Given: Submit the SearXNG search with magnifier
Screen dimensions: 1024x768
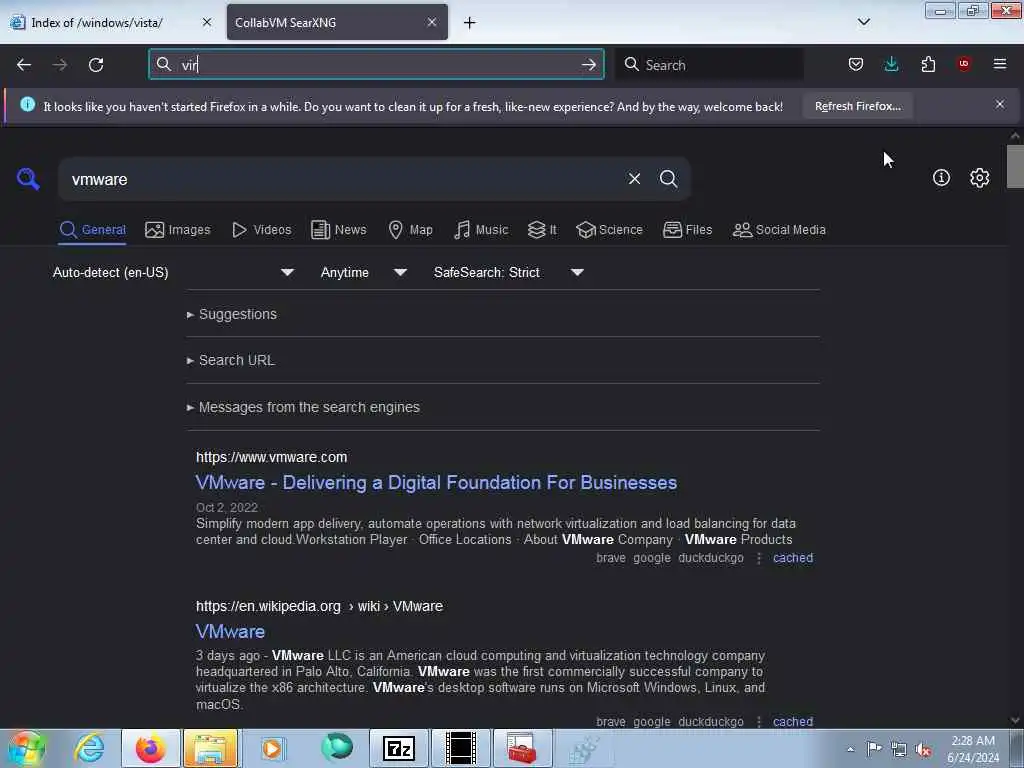Looking at the screenshot, I should pyautogui.click(x=668, y=178).
